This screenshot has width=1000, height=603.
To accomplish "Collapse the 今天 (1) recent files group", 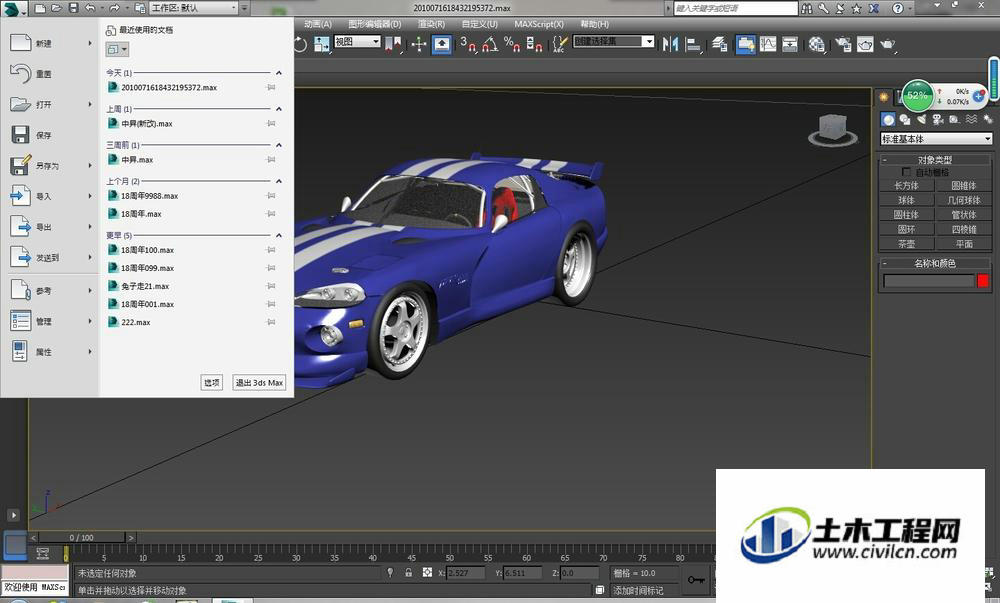I will click(x=279, y=73).
